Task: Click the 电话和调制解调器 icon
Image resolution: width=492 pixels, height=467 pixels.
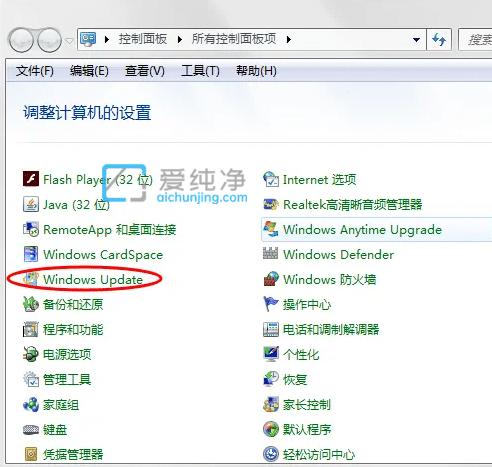Action: pyautogui.click(x=271, y=329)
